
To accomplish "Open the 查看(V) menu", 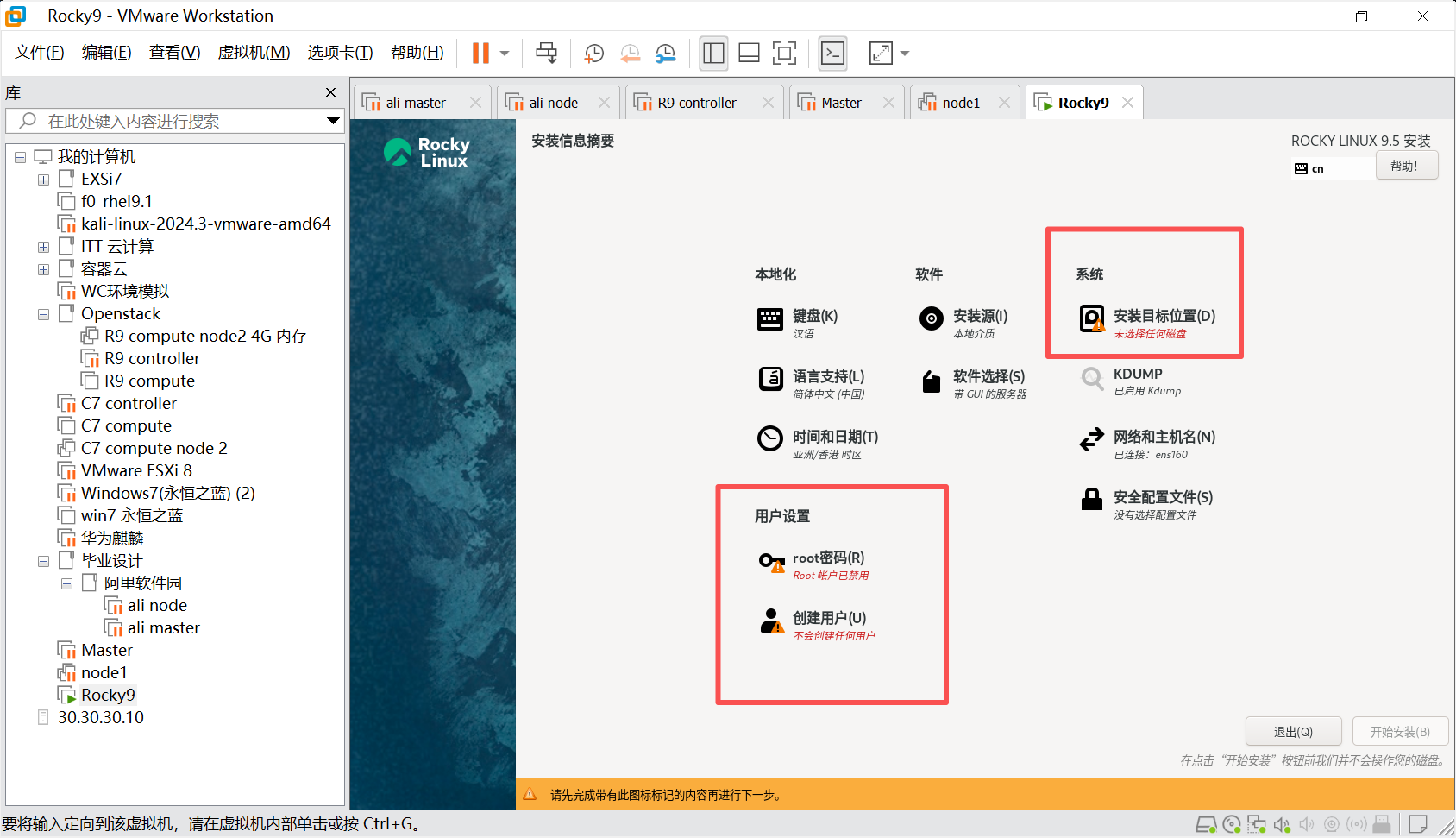I will tap(175, 53).
